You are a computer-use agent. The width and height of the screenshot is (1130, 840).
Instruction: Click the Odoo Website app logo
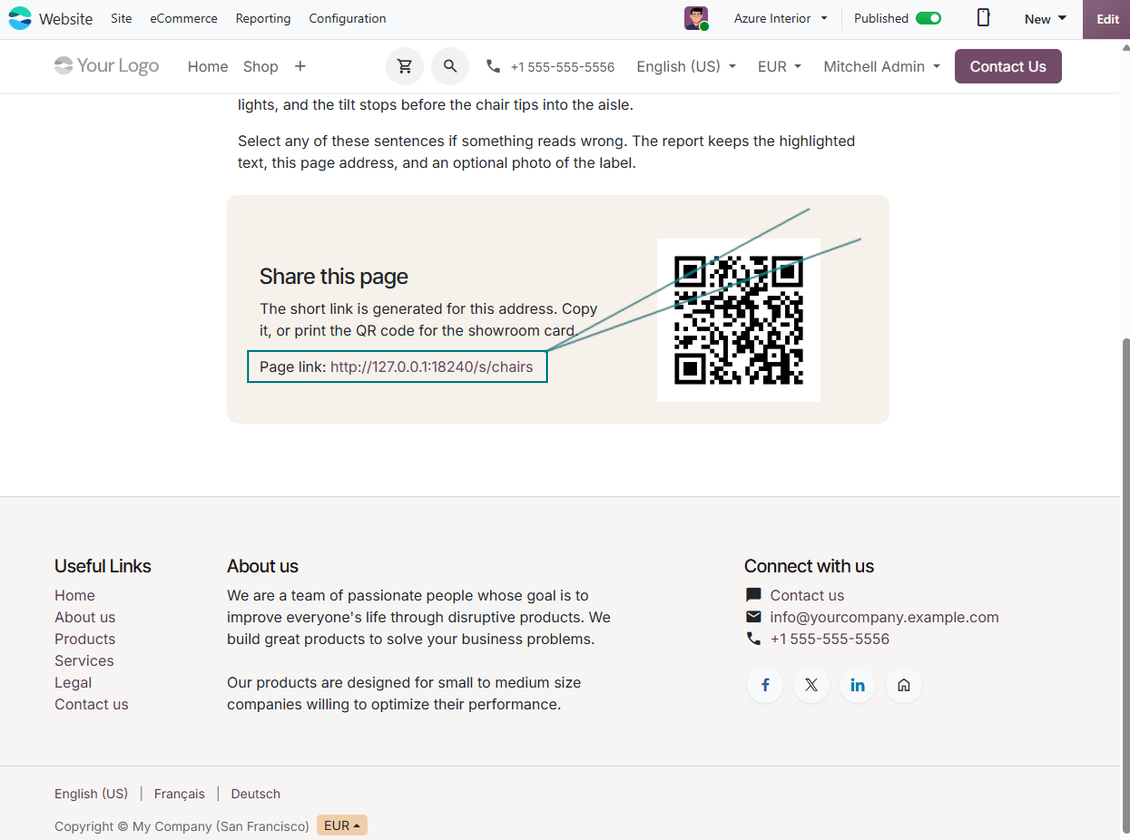tap(19, 18)
